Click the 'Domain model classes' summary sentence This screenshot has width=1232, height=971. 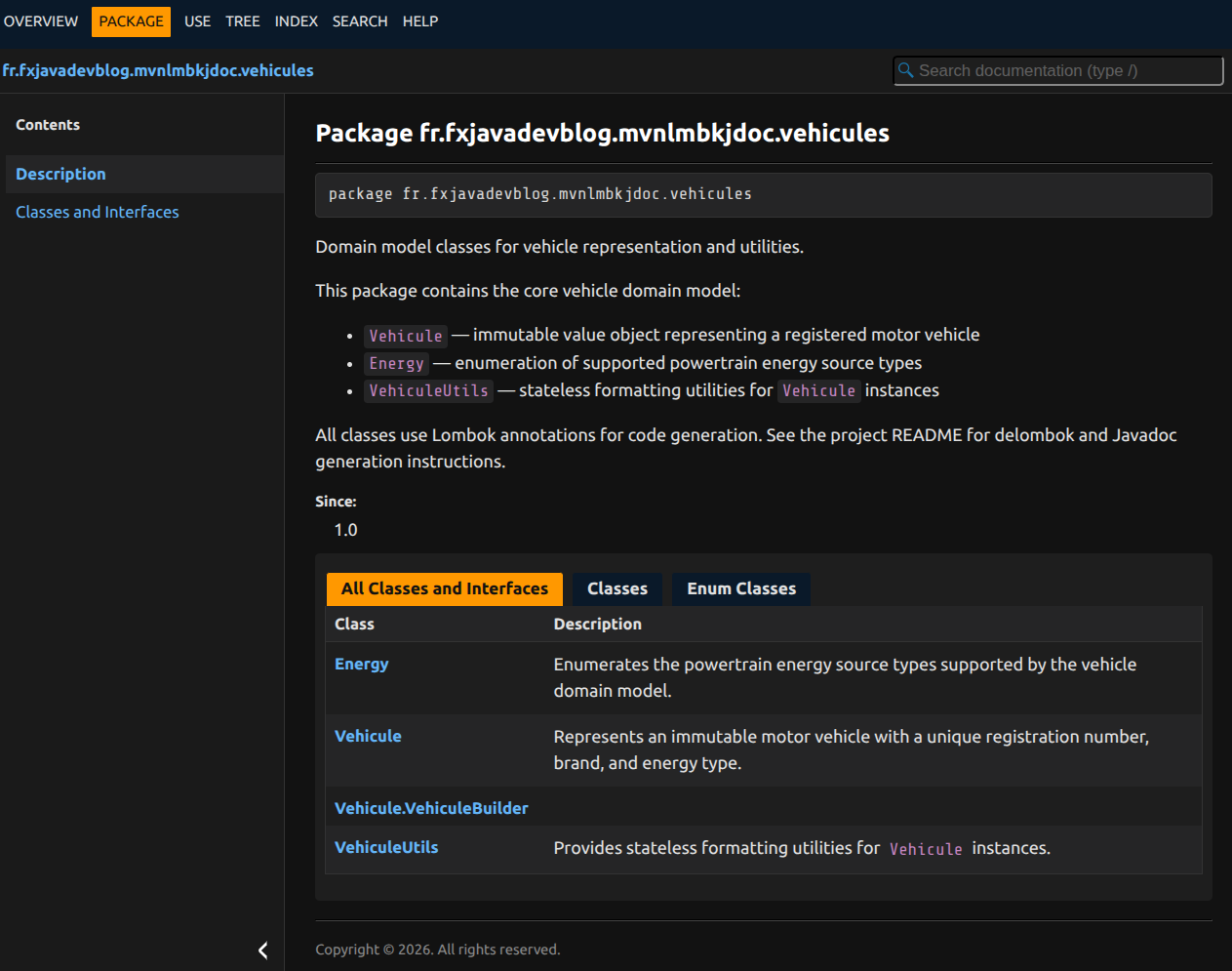pos(560,247)
